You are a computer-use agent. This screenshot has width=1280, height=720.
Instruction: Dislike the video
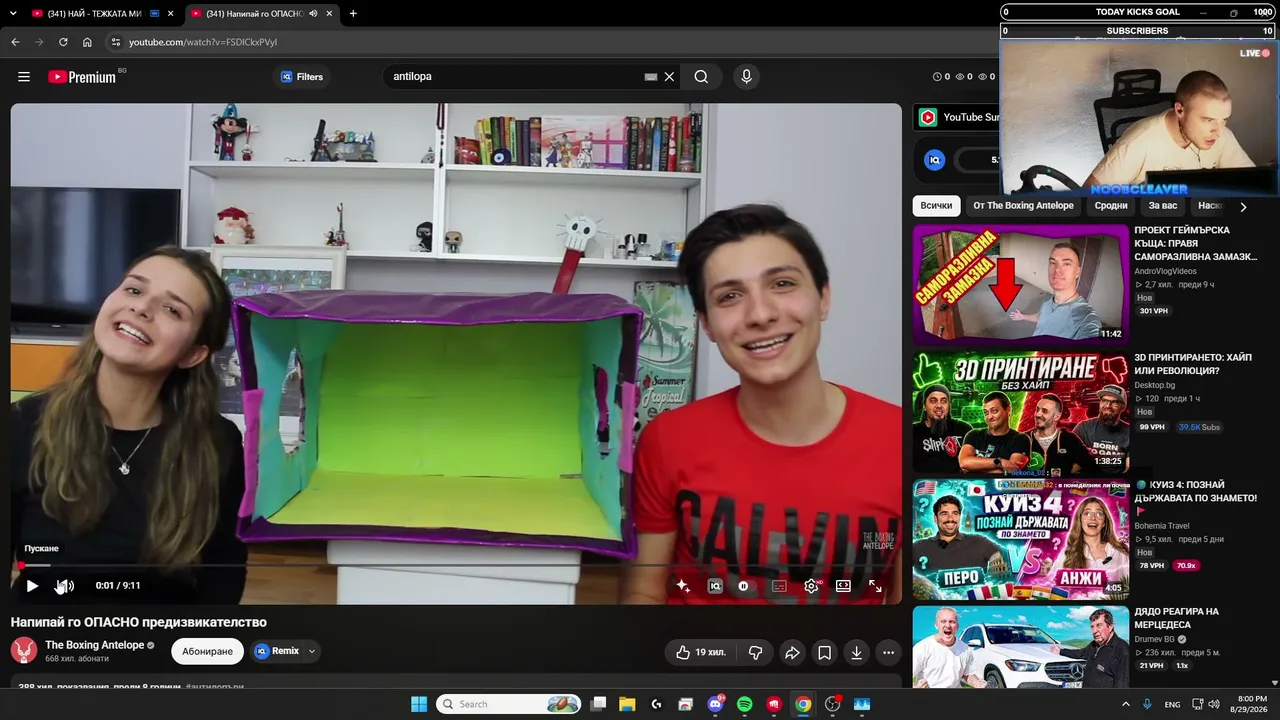(x=755, y=653)
